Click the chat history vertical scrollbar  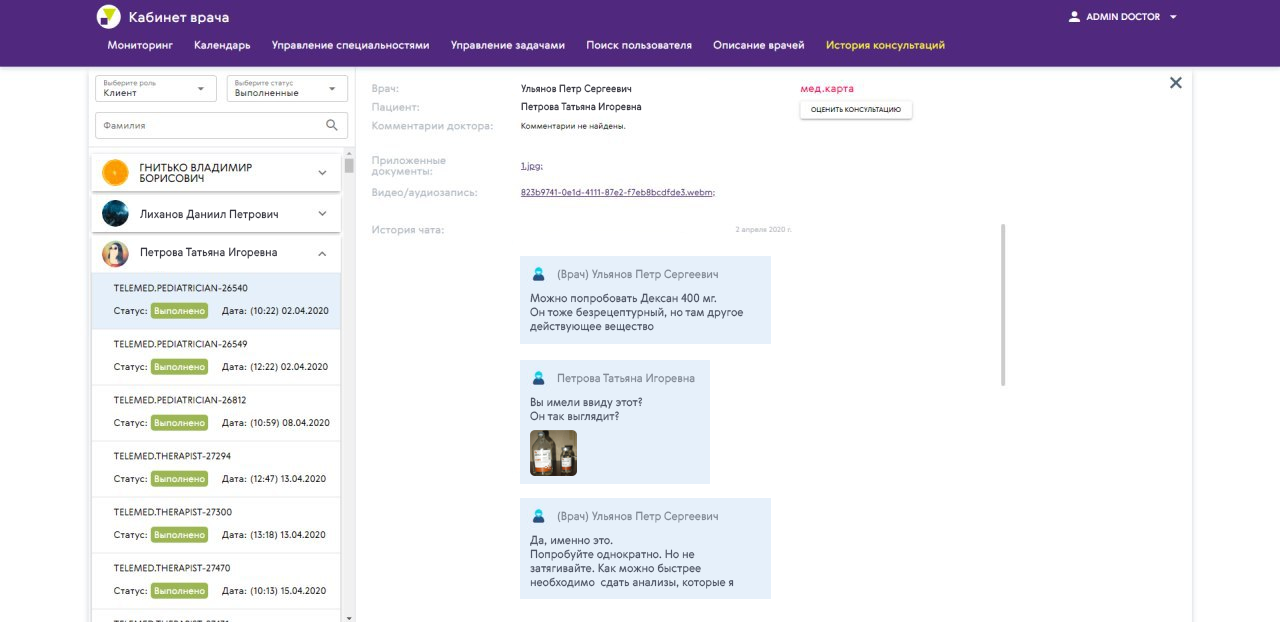(x=1003, y=305)
